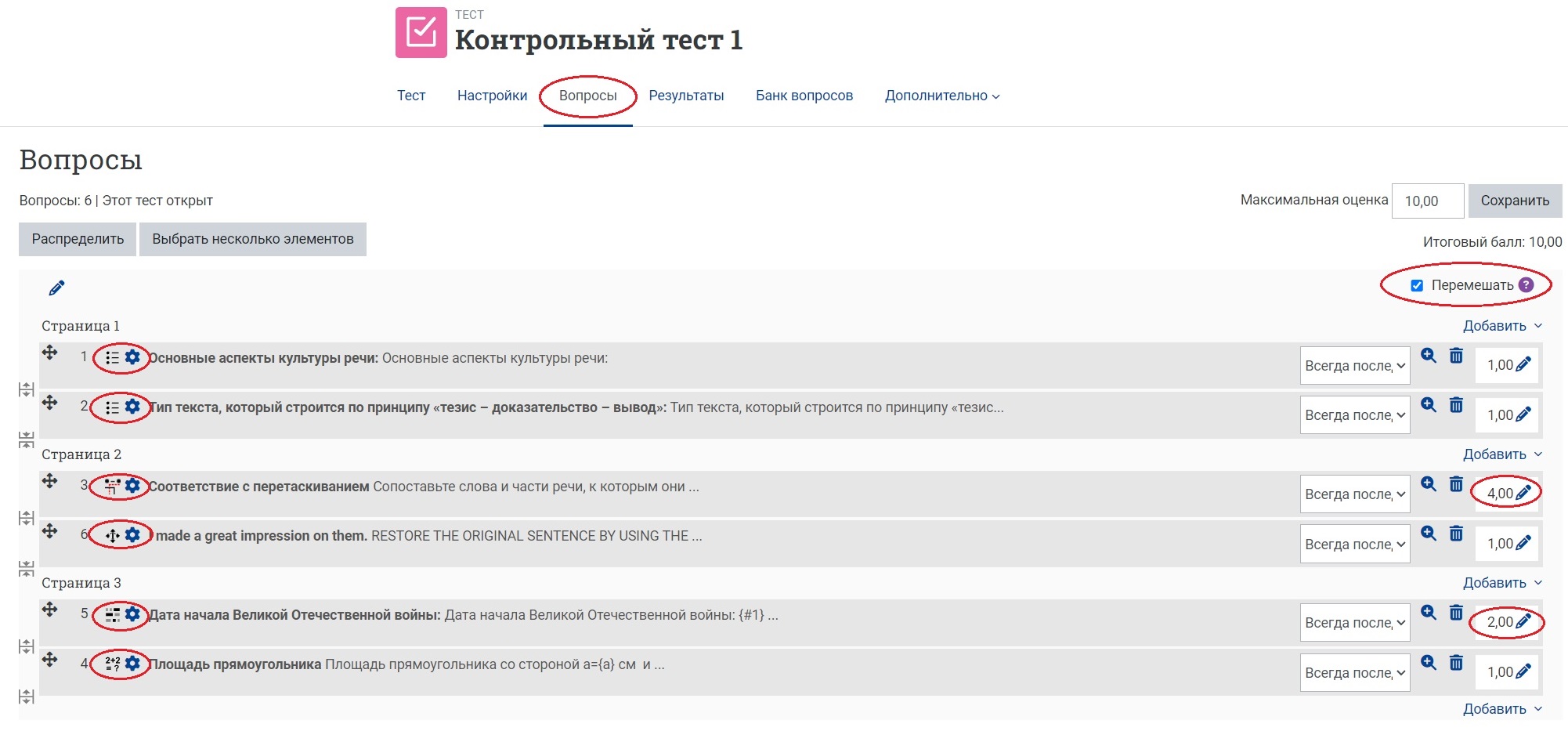
Task: Edit 1,00 mark of question 1
Action: (x=1523, y=364)
